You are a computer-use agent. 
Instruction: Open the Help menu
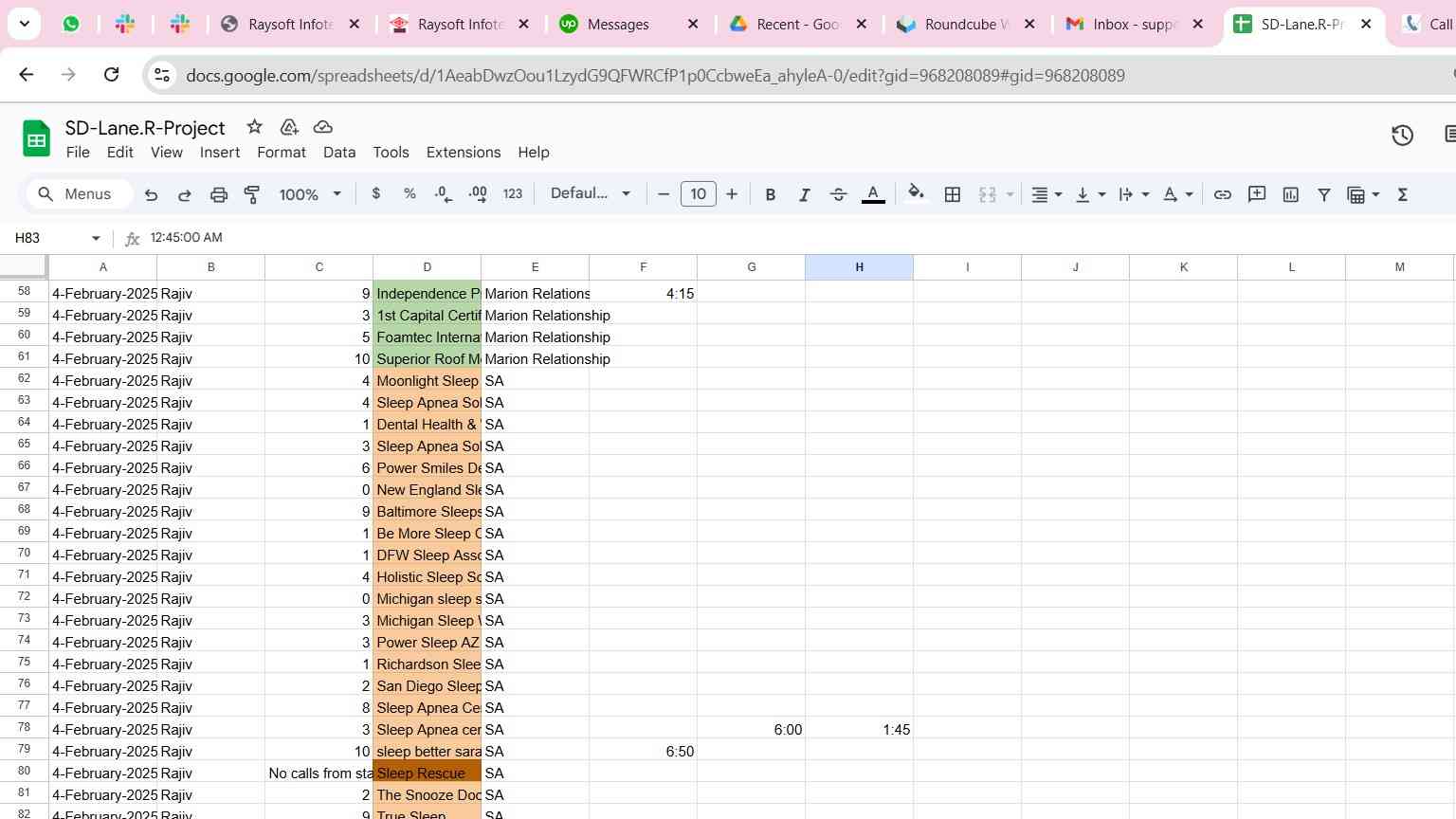pyautogui.click(x=534, y=153)
